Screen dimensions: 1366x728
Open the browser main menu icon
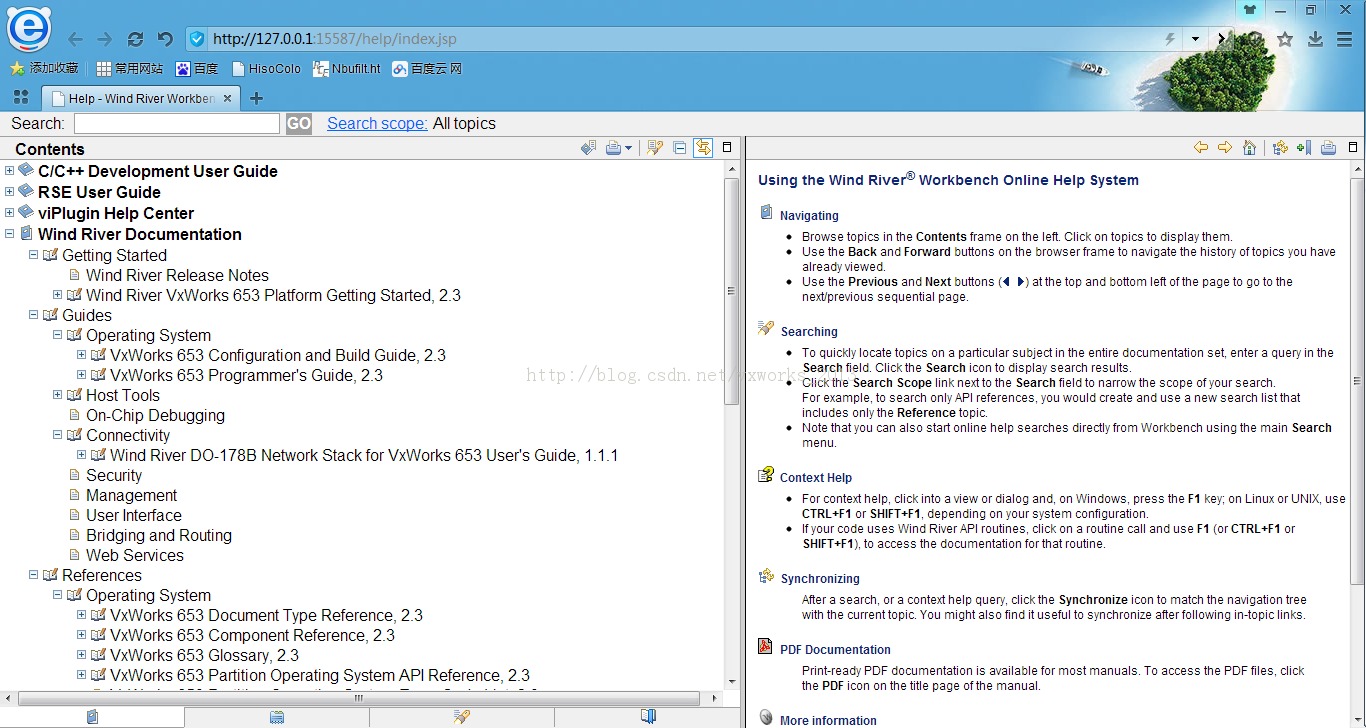1345,39
